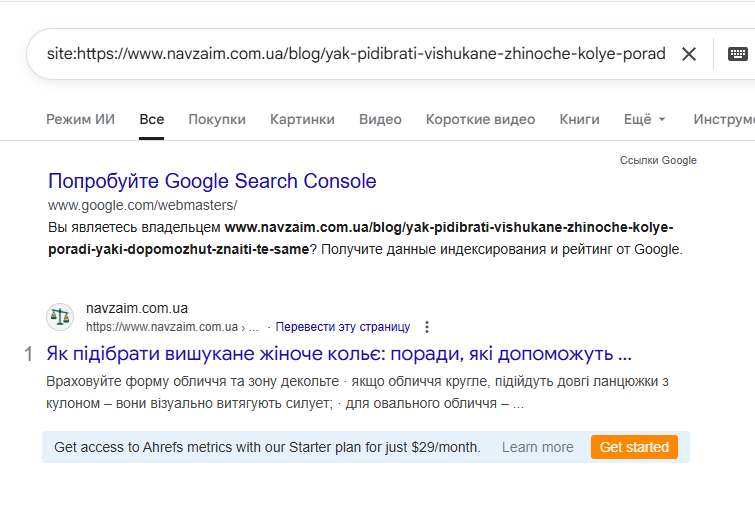Expand the Ещё dropdown menu
The width and height of the screenshot is (755, 508).
coord(644,119)
